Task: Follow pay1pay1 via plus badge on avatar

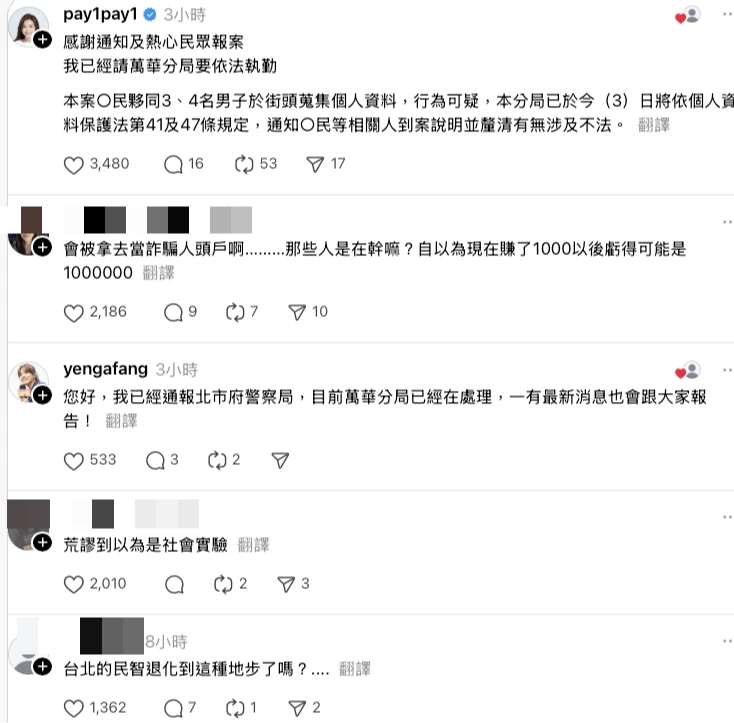Action: 43,40
